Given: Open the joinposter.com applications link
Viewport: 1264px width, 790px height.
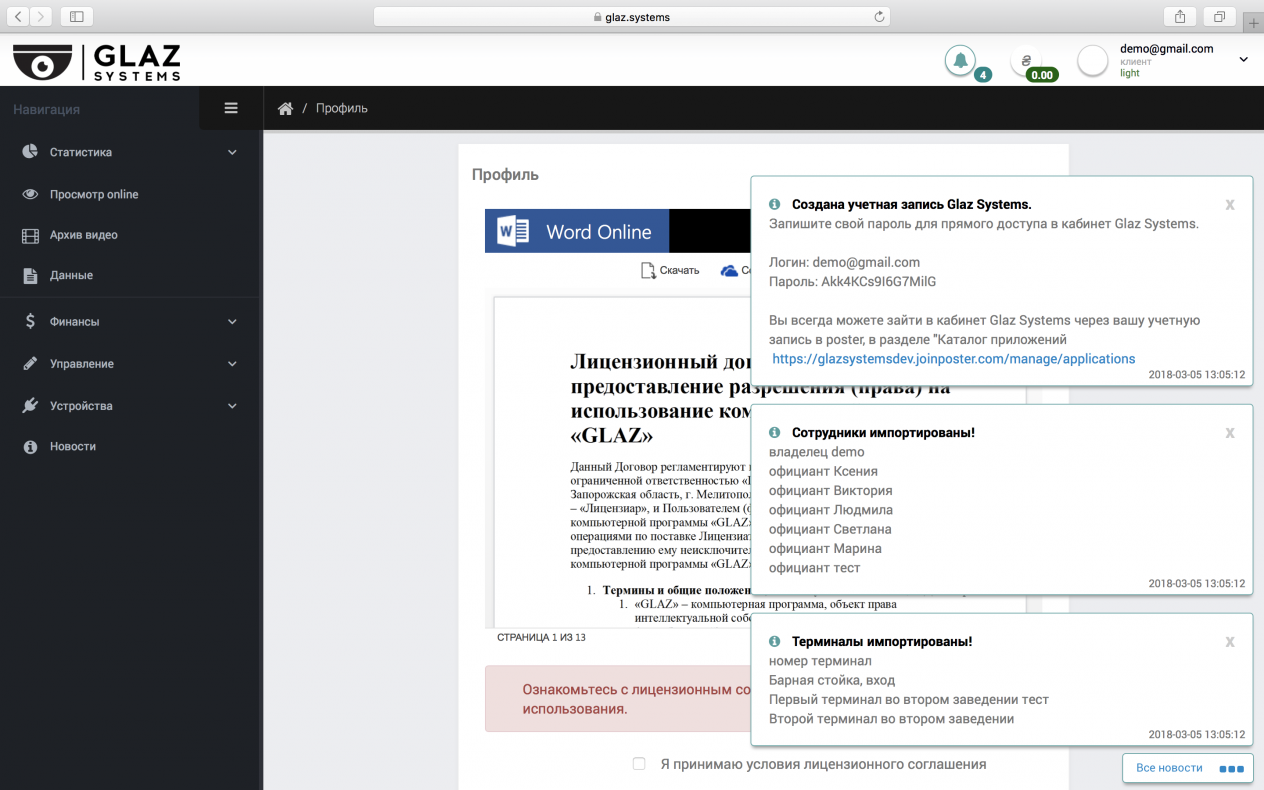Looking at the screenshot, I should pyautogui.click(x=953, y=358).
